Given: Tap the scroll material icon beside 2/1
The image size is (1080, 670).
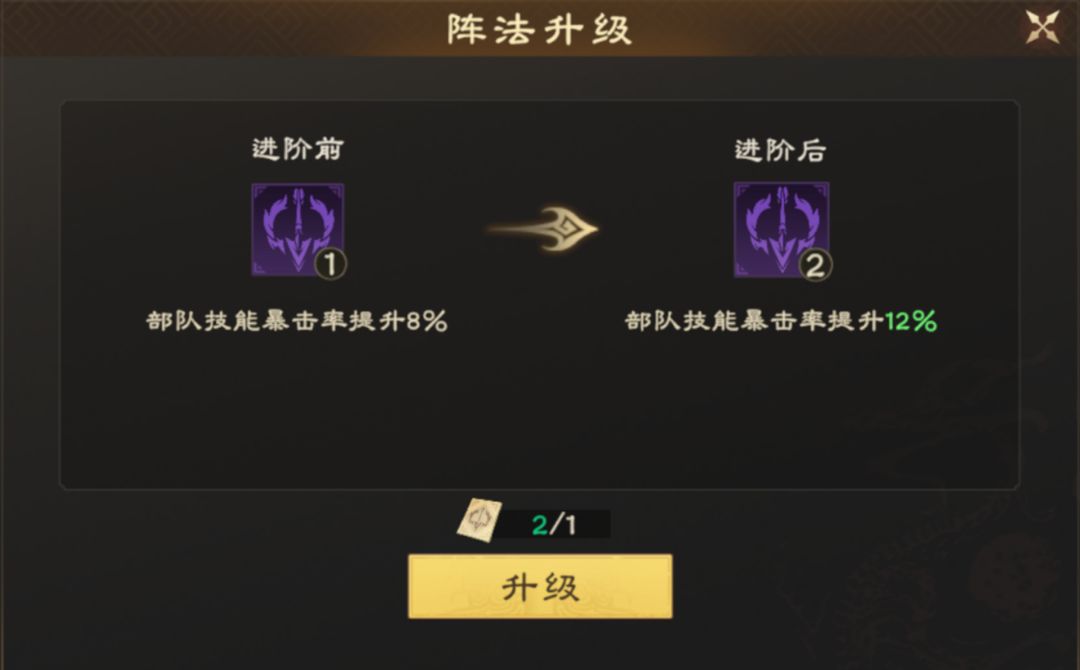Looking at the screenshot, I should point(479,520).
